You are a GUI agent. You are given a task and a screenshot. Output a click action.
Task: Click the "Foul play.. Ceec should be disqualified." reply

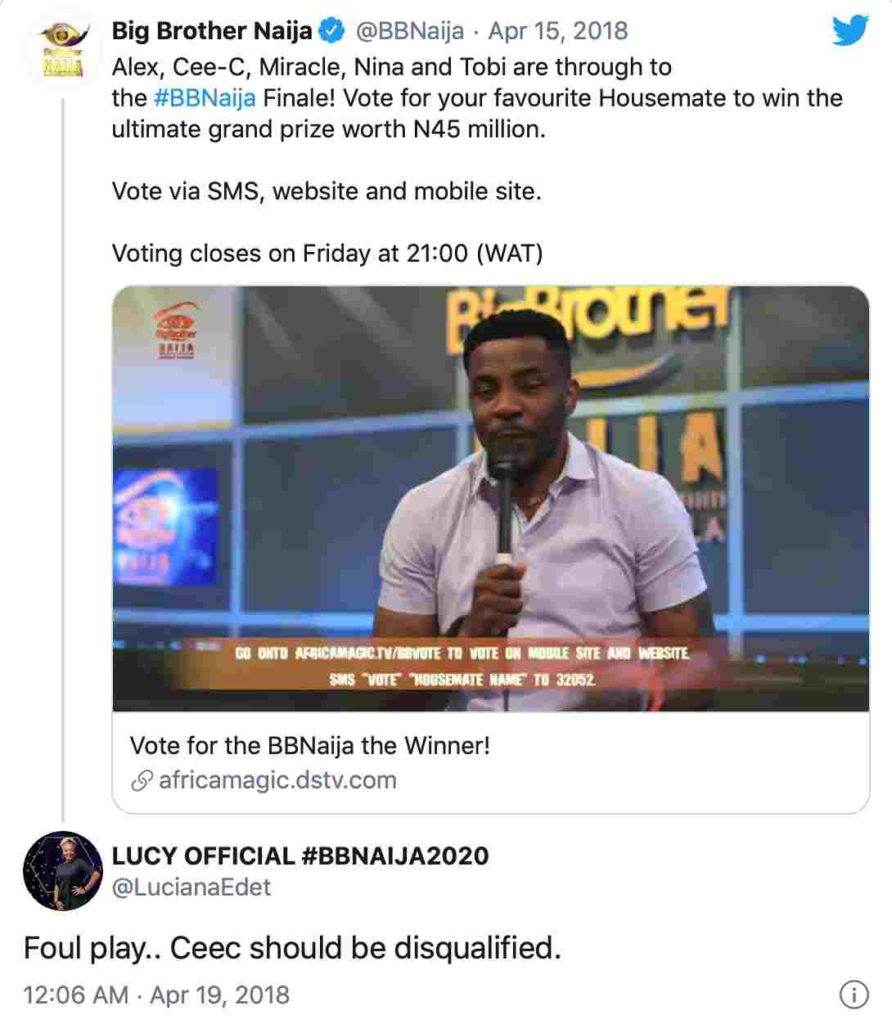coord(292,948)
